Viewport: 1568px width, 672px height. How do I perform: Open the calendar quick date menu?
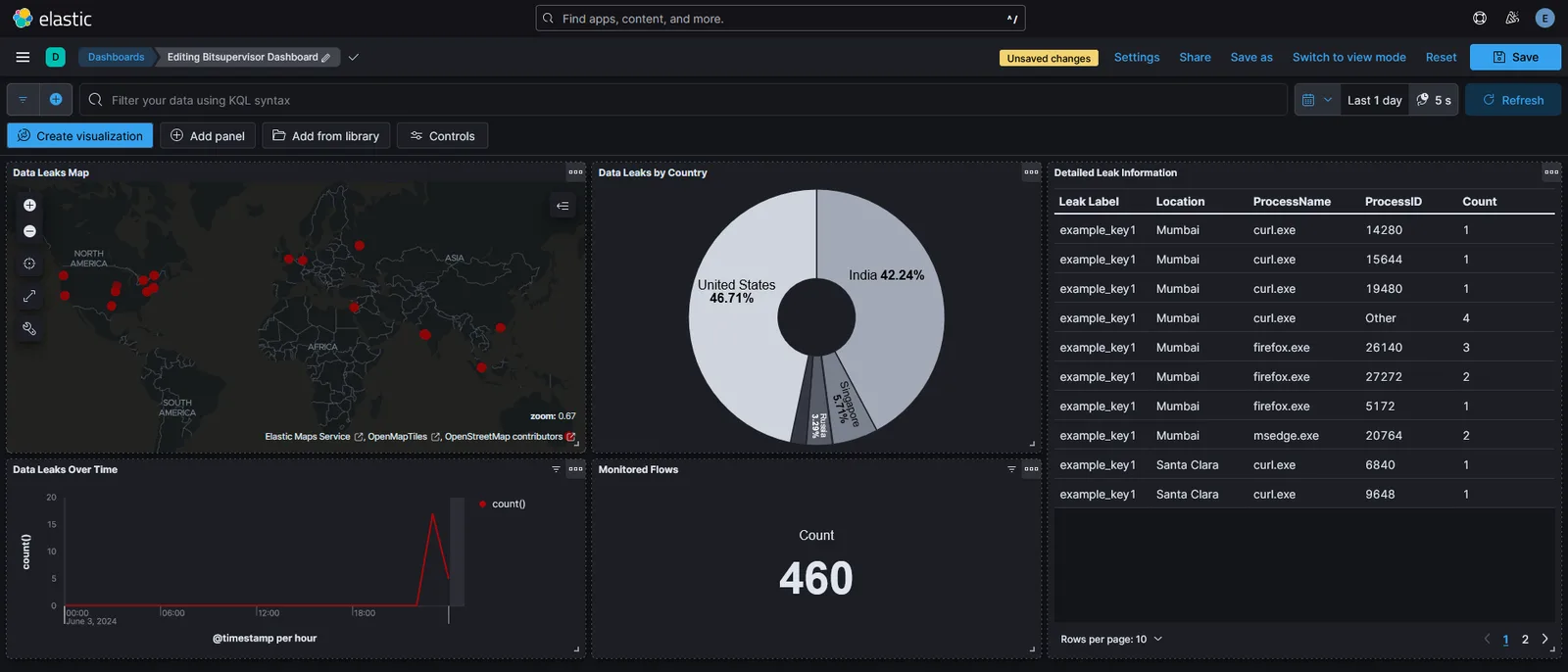pos(1317,100)
